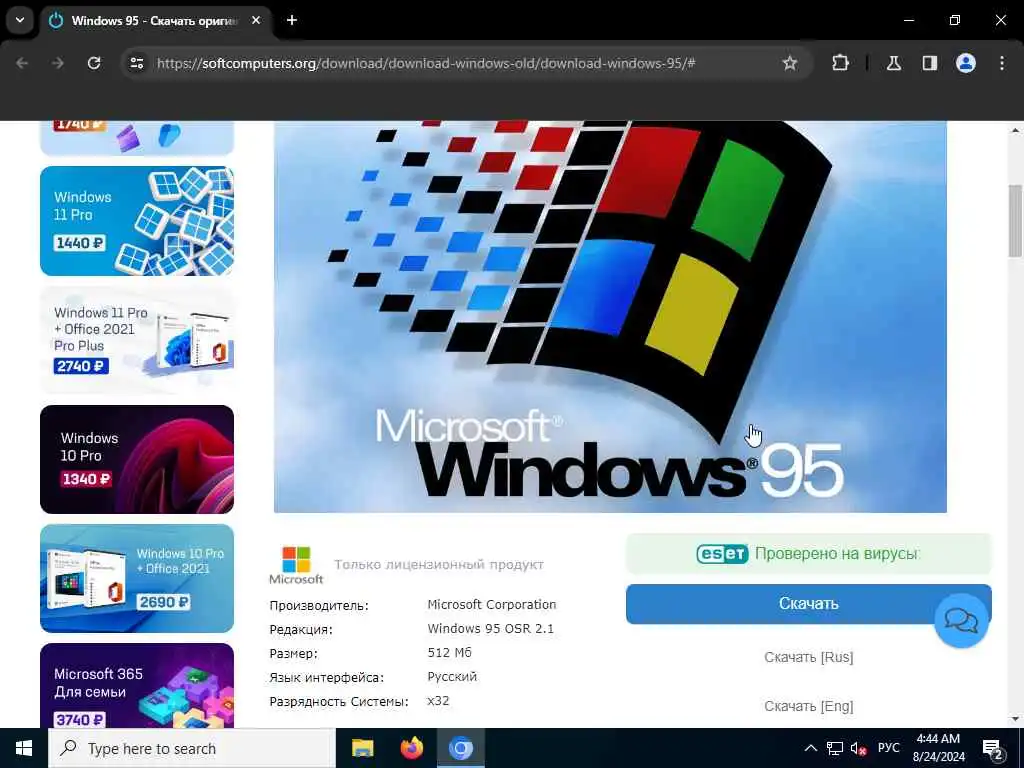The height and width of the screenshot is (768, 1024).
Task: Reload the current page
Action: click(94, 63)
